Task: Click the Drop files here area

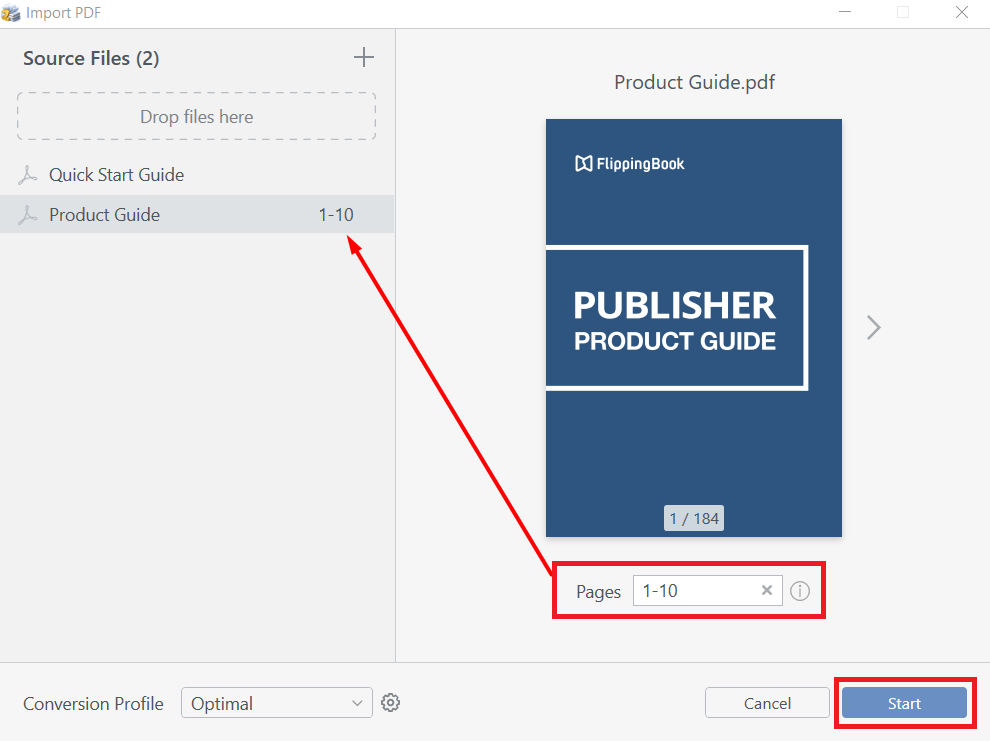Action: coord(196,117)
